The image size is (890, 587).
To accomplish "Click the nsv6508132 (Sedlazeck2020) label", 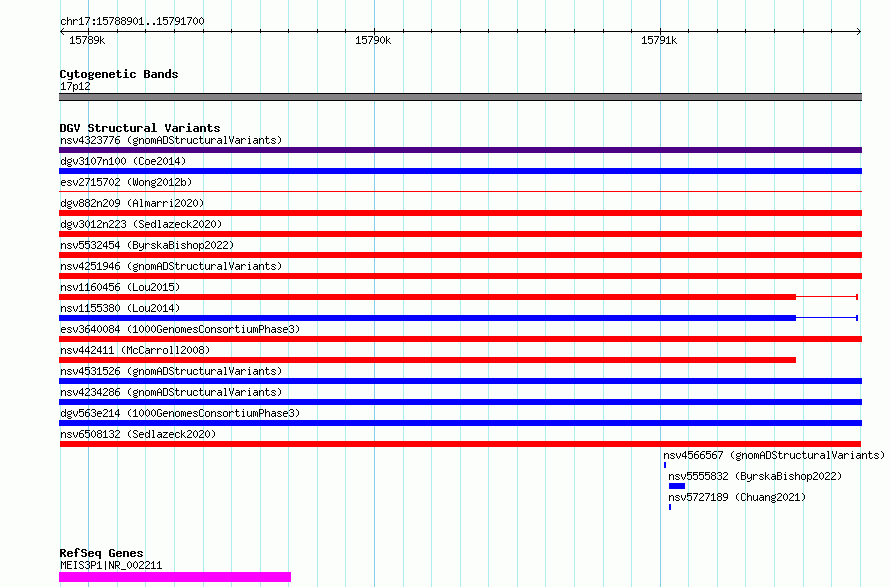I will click(x=138, y=434).
